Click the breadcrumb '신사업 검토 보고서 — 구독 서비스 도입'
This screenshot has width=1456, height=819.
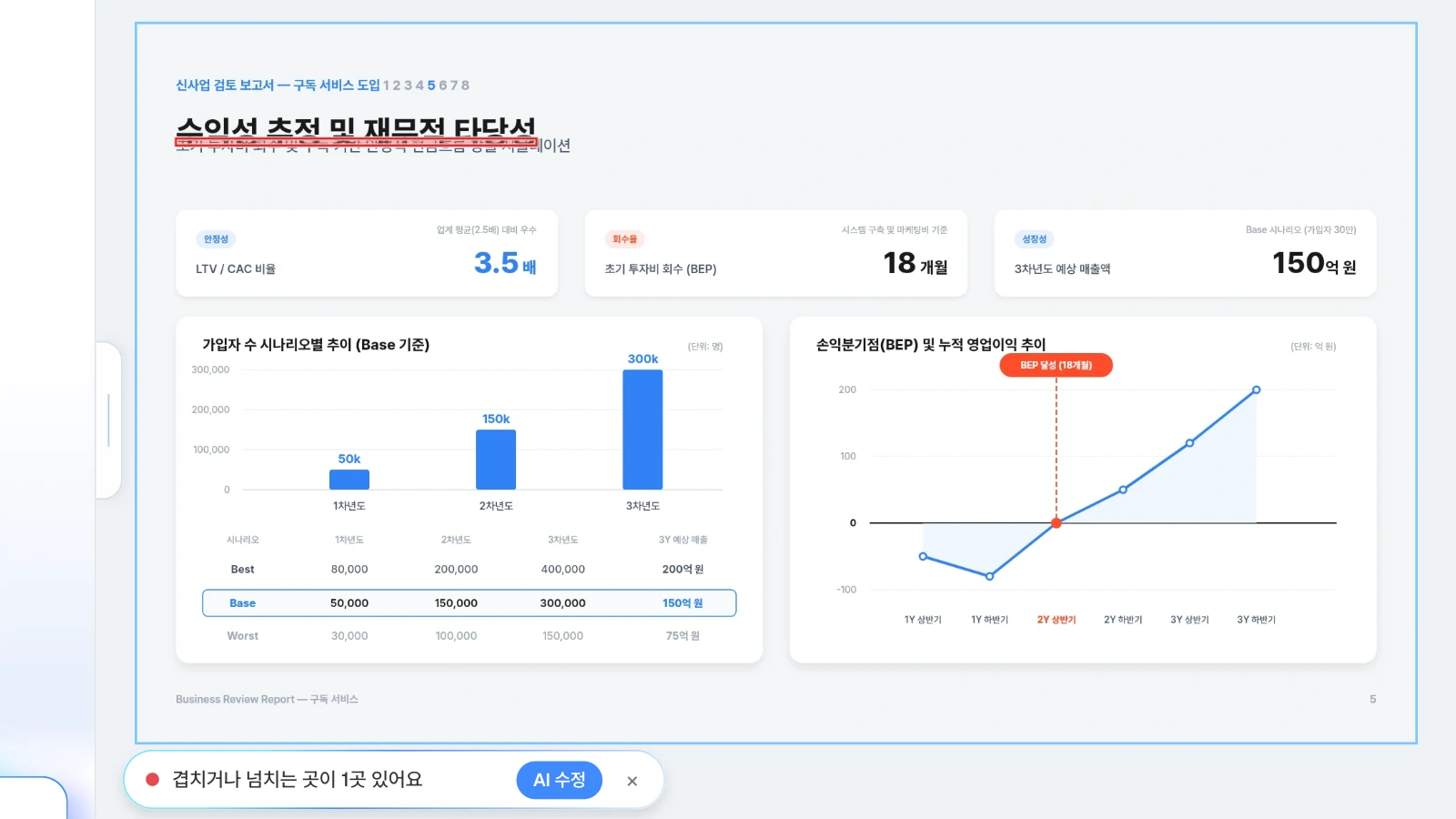pyautogui.click(x=278, y=86)
